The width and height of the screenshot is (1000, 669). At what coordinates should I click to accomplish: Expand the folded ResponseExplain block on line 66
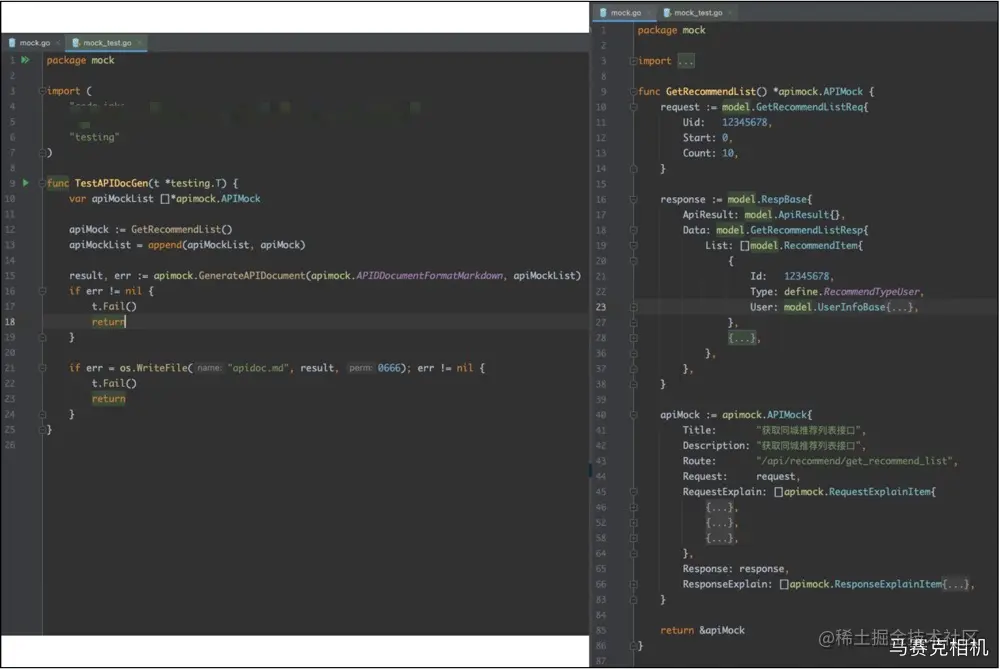point(633,584)
